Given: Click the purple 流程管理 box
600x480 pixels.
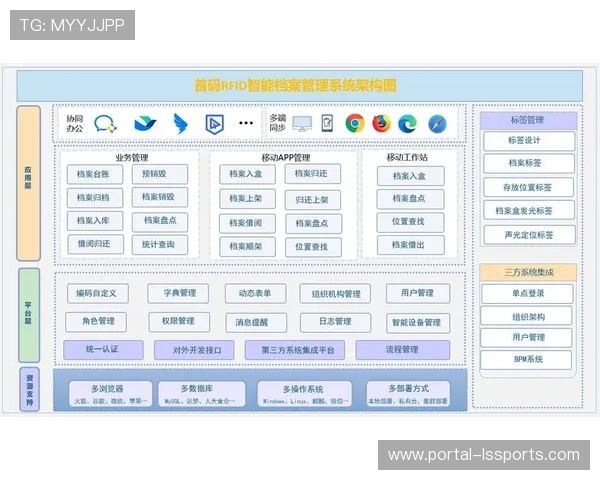Looking at the screenshot, I should click(403, 350).
